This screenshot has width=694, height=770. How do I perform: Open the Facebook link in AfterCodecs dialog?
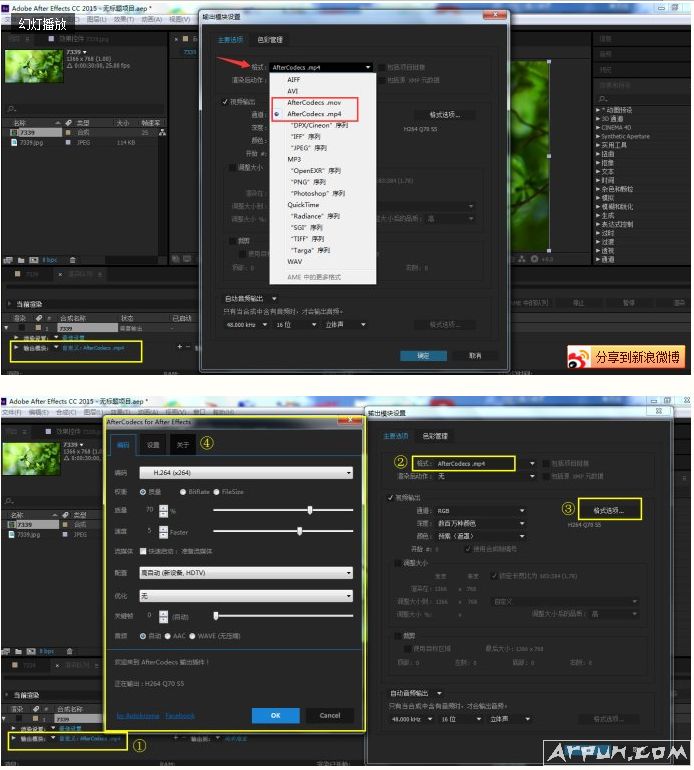pos(180,715)
